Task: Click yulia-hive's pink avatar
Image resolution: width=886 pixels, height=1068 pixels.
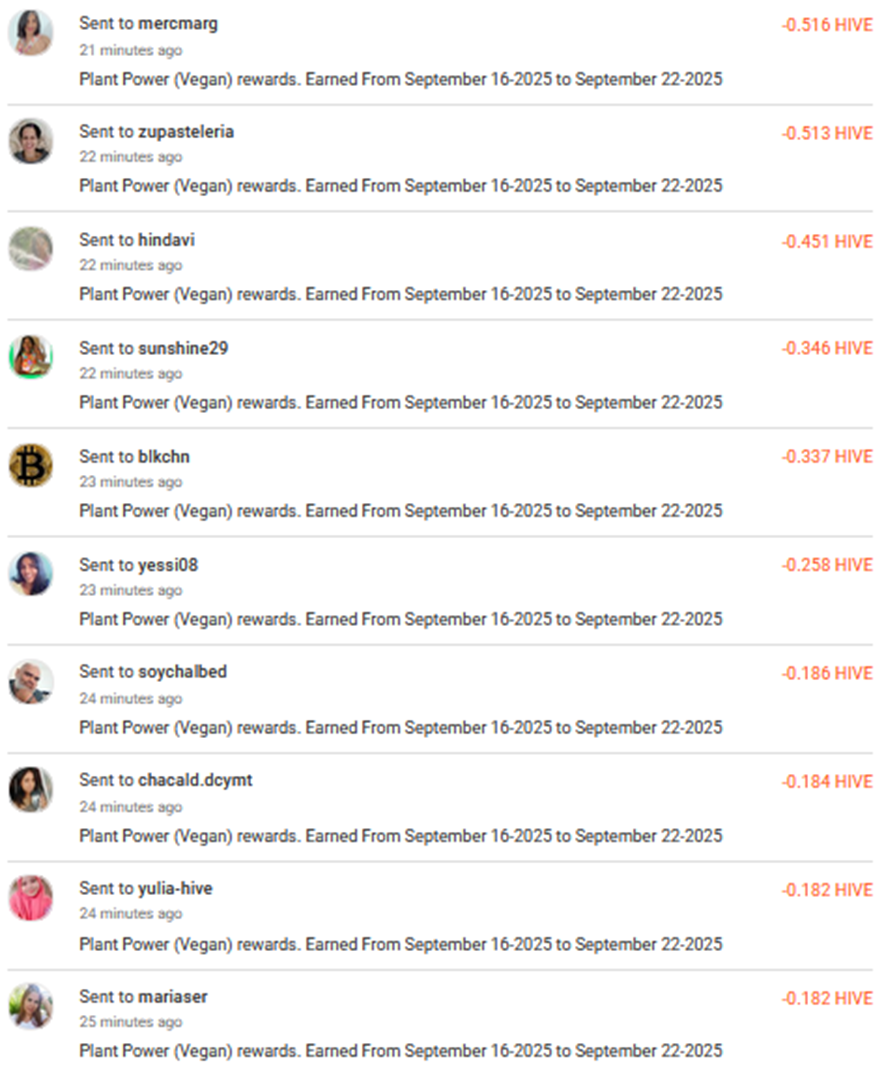Action: point(31,898)
